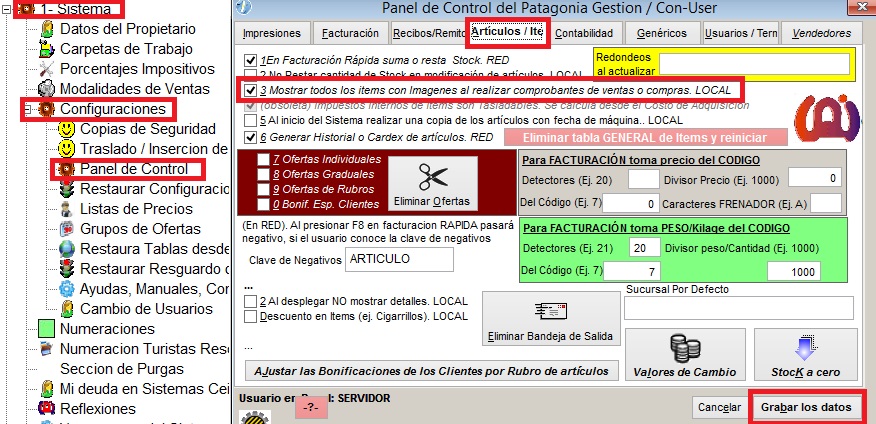Toggle option 1 Facturación Rápida suma o resta Stock
876x424 pixels.
tap(250, 60)
